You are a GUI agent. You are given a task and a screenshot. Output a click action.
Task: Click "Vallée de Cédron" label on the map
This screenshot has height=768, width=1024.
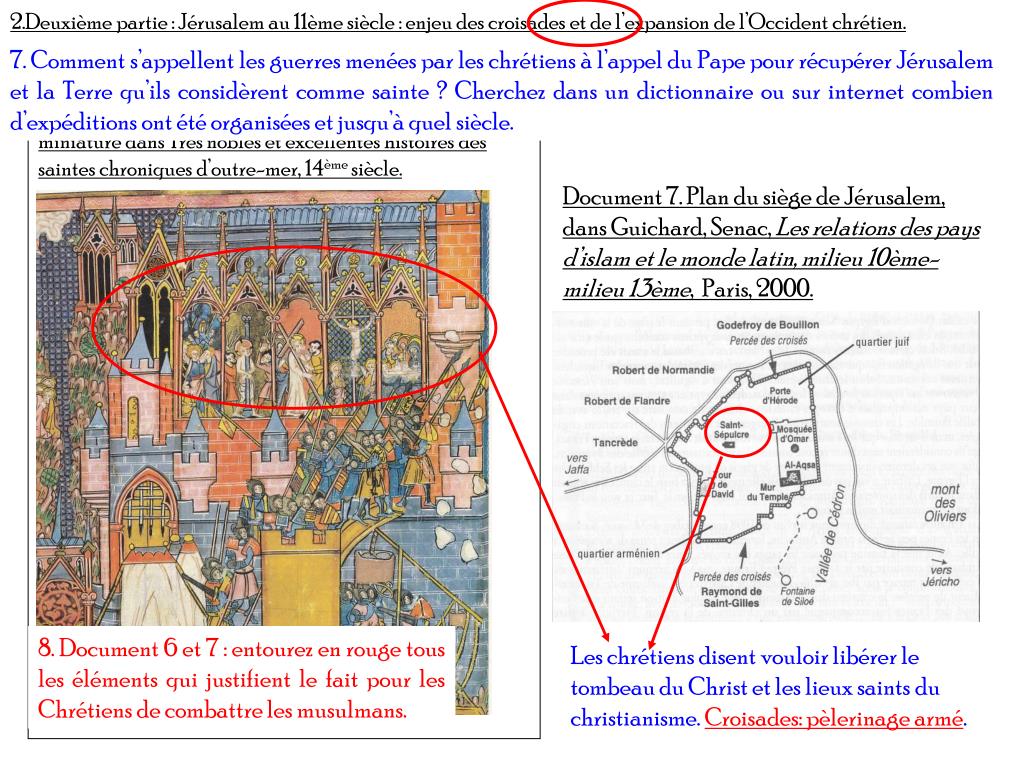(829, 534)
